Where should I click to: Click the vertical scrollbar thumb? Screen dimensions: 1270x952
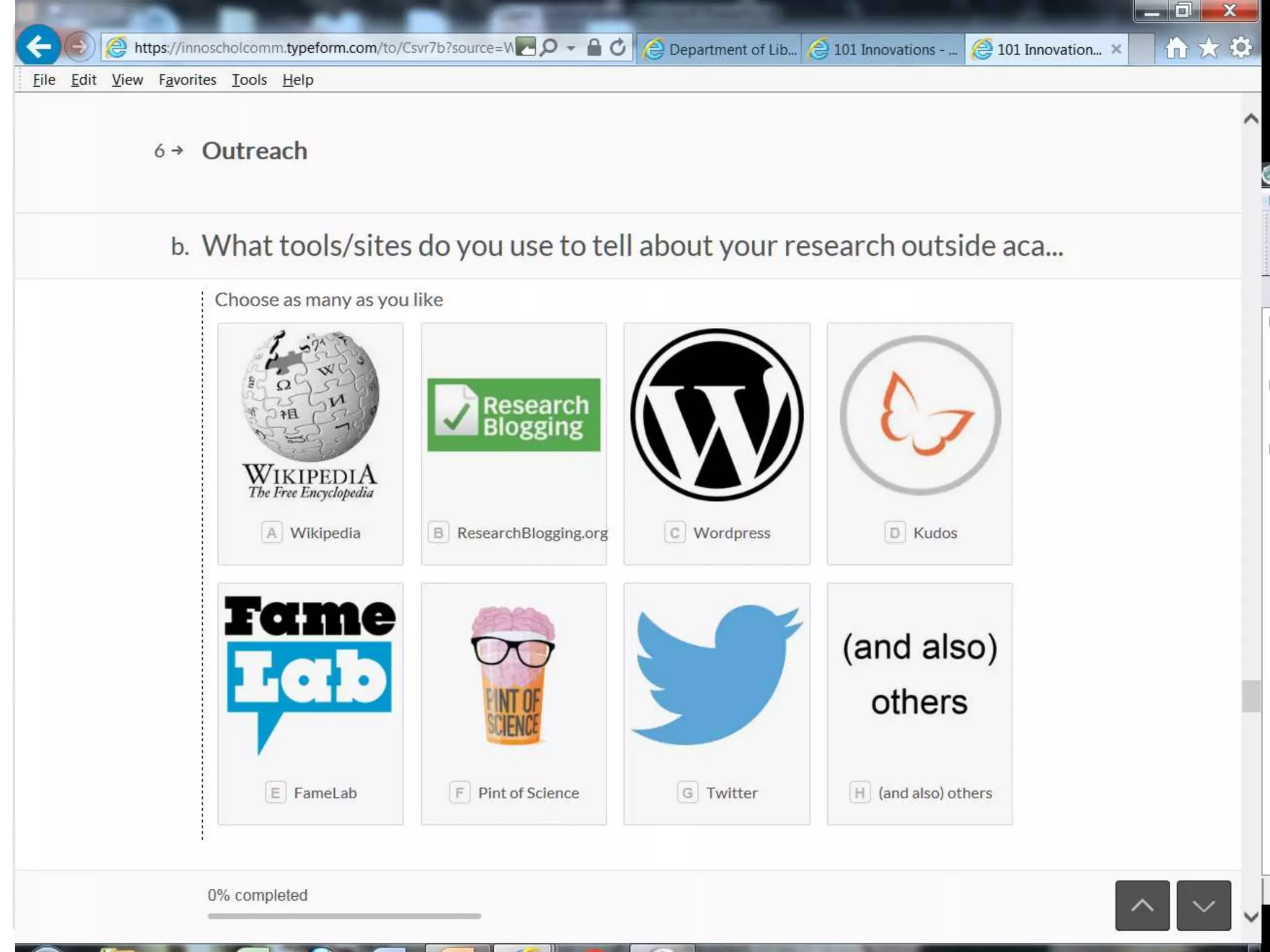point(1250,696)
